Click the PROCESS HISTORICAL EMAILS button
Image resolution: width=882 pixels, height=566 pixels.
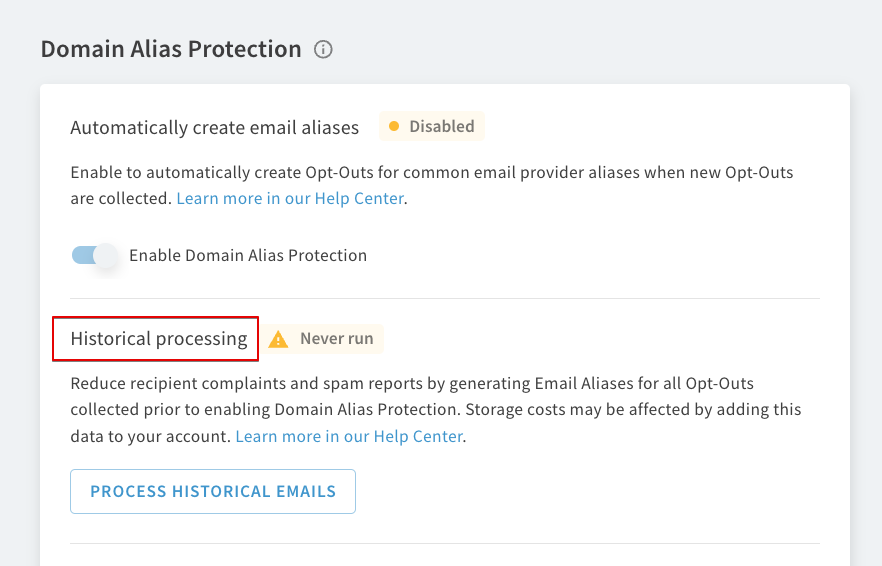[x=213, y=491]
